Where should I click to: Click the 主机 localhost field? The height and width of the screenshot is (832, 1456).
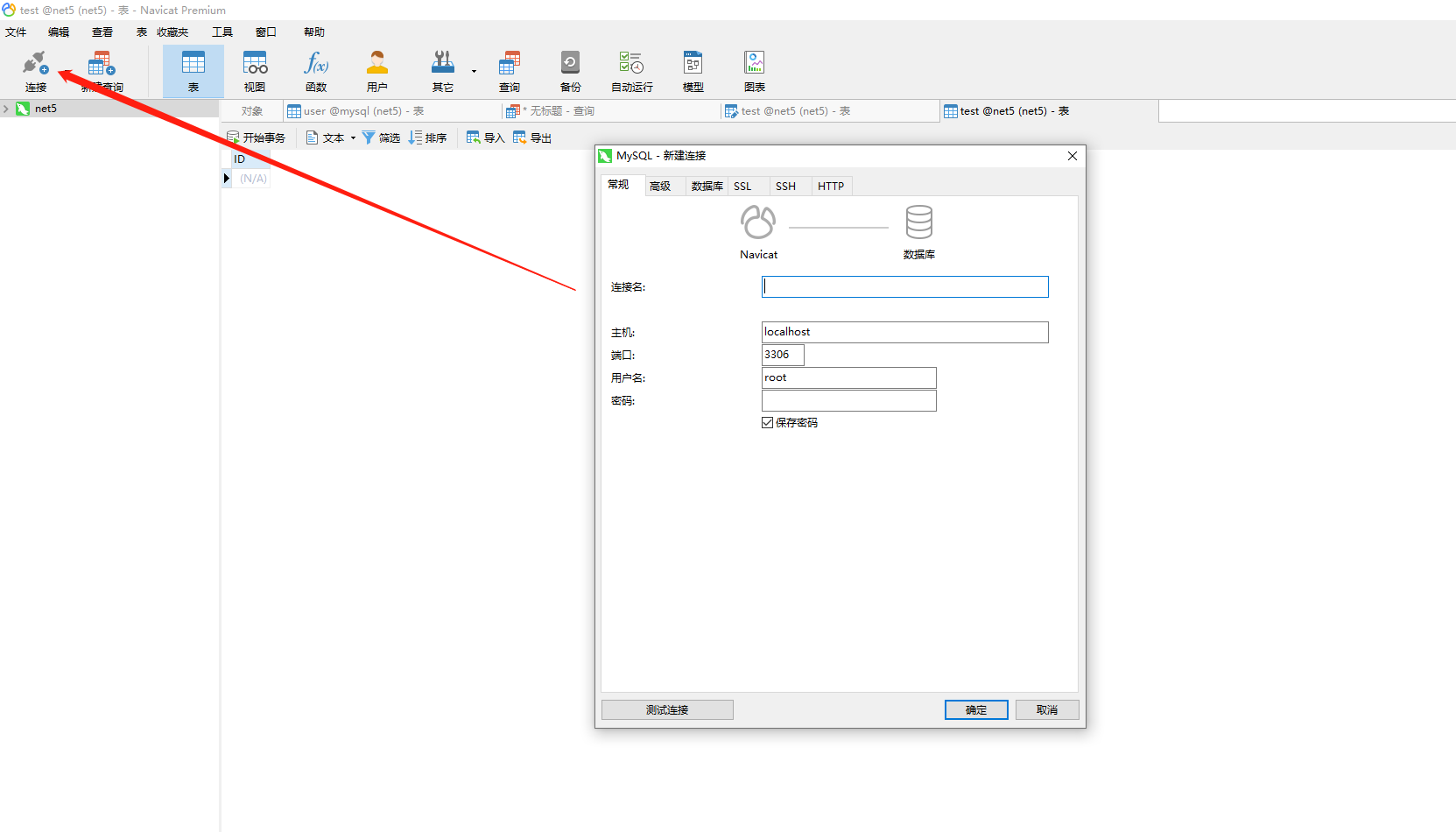905,332
